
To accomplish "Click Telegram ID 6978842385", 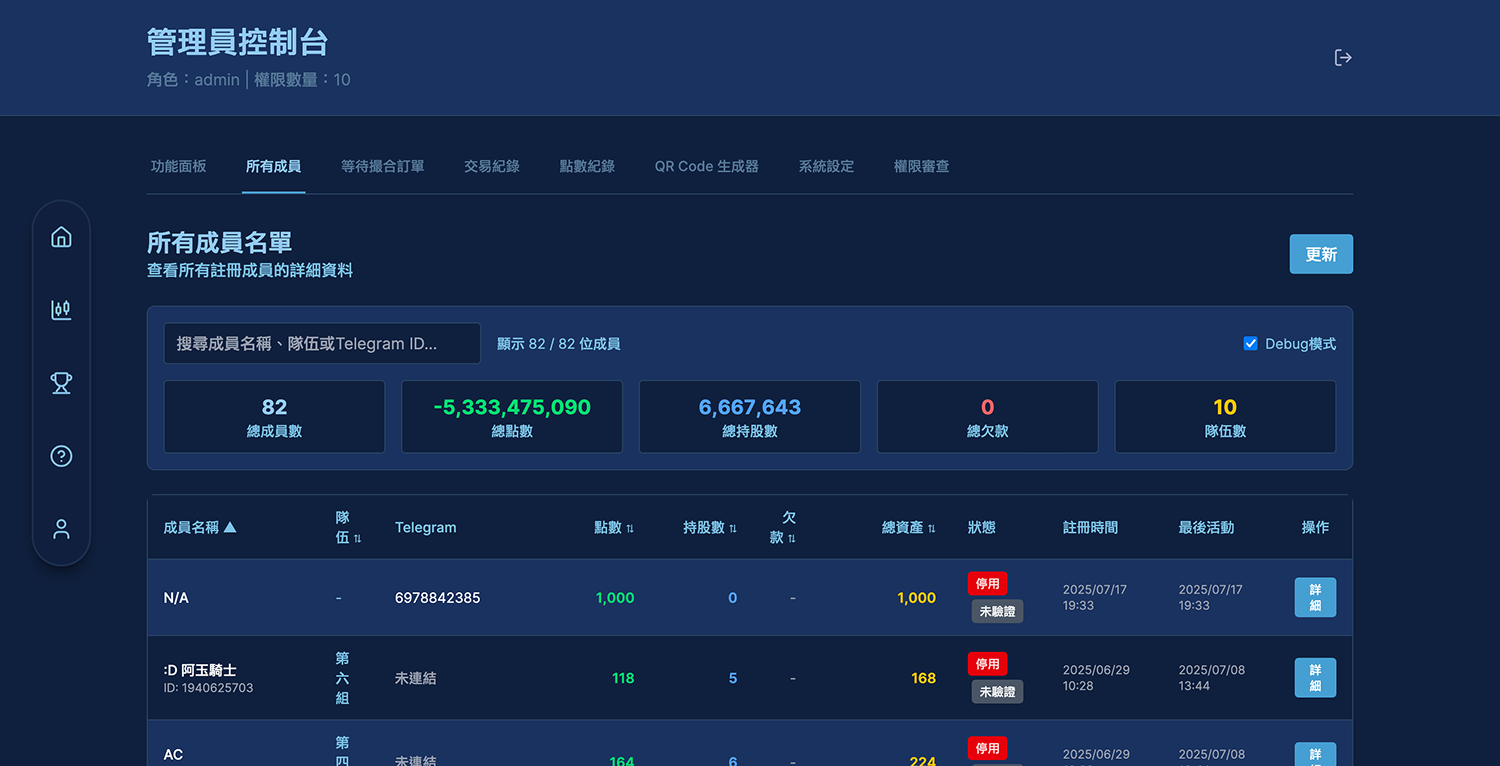I will [x=437, y=598].
